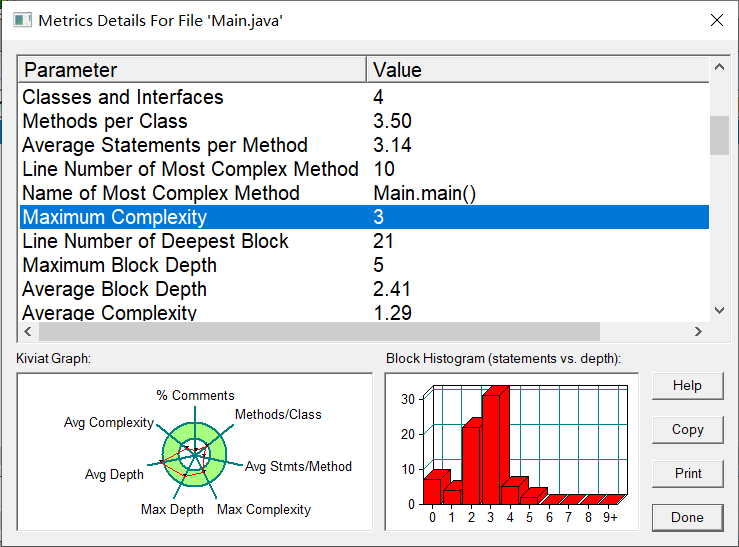Click the Kiviat Graph diagram
739x547 pixels.
(195, 452)
